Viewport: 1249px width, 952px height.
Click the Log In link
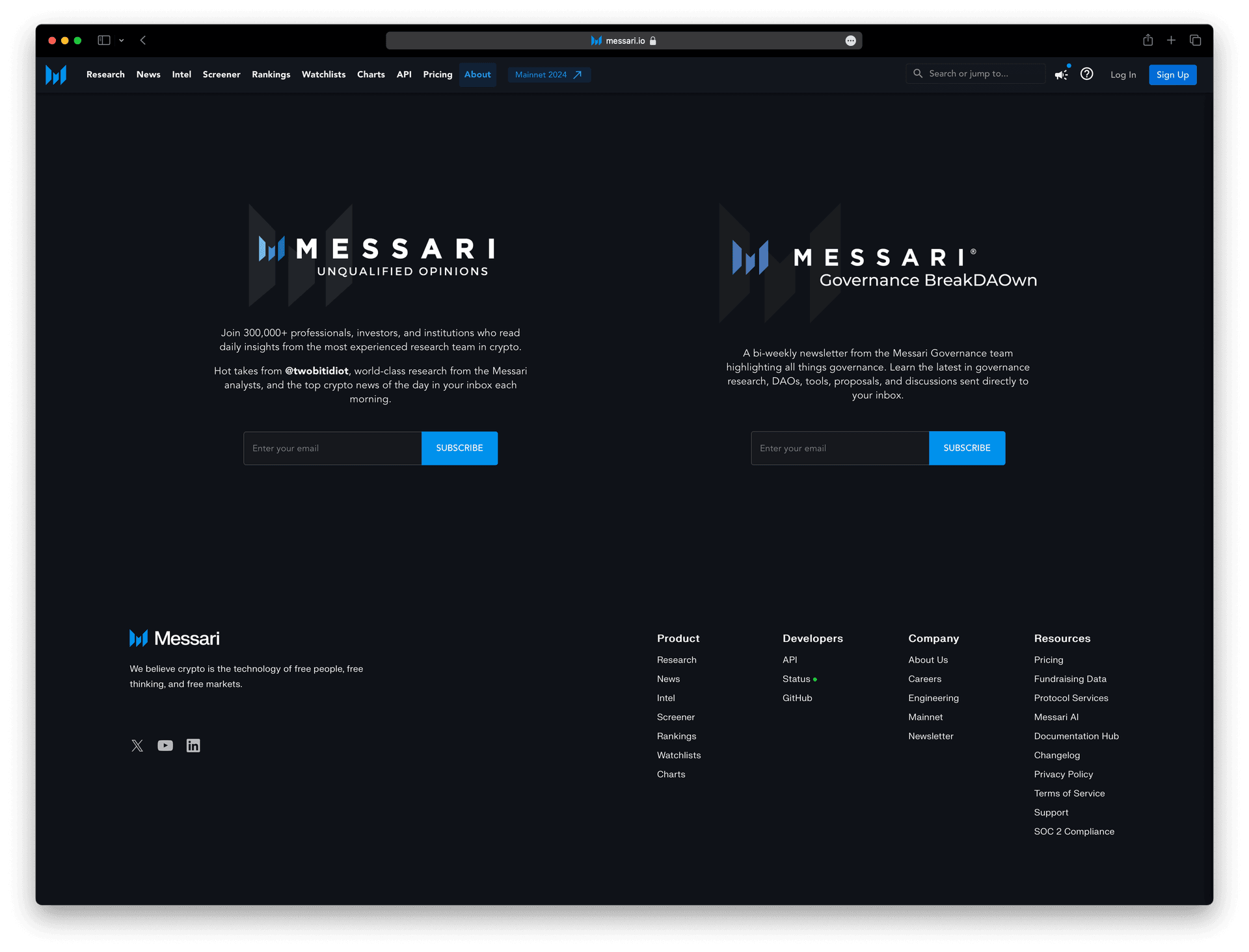click(1123, 75)
